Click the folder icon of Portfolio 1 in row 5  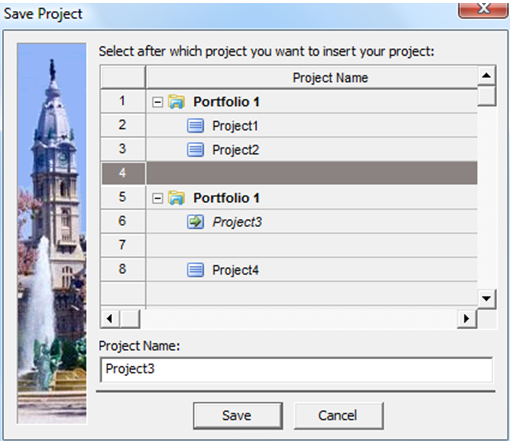(x=176, y=198)
